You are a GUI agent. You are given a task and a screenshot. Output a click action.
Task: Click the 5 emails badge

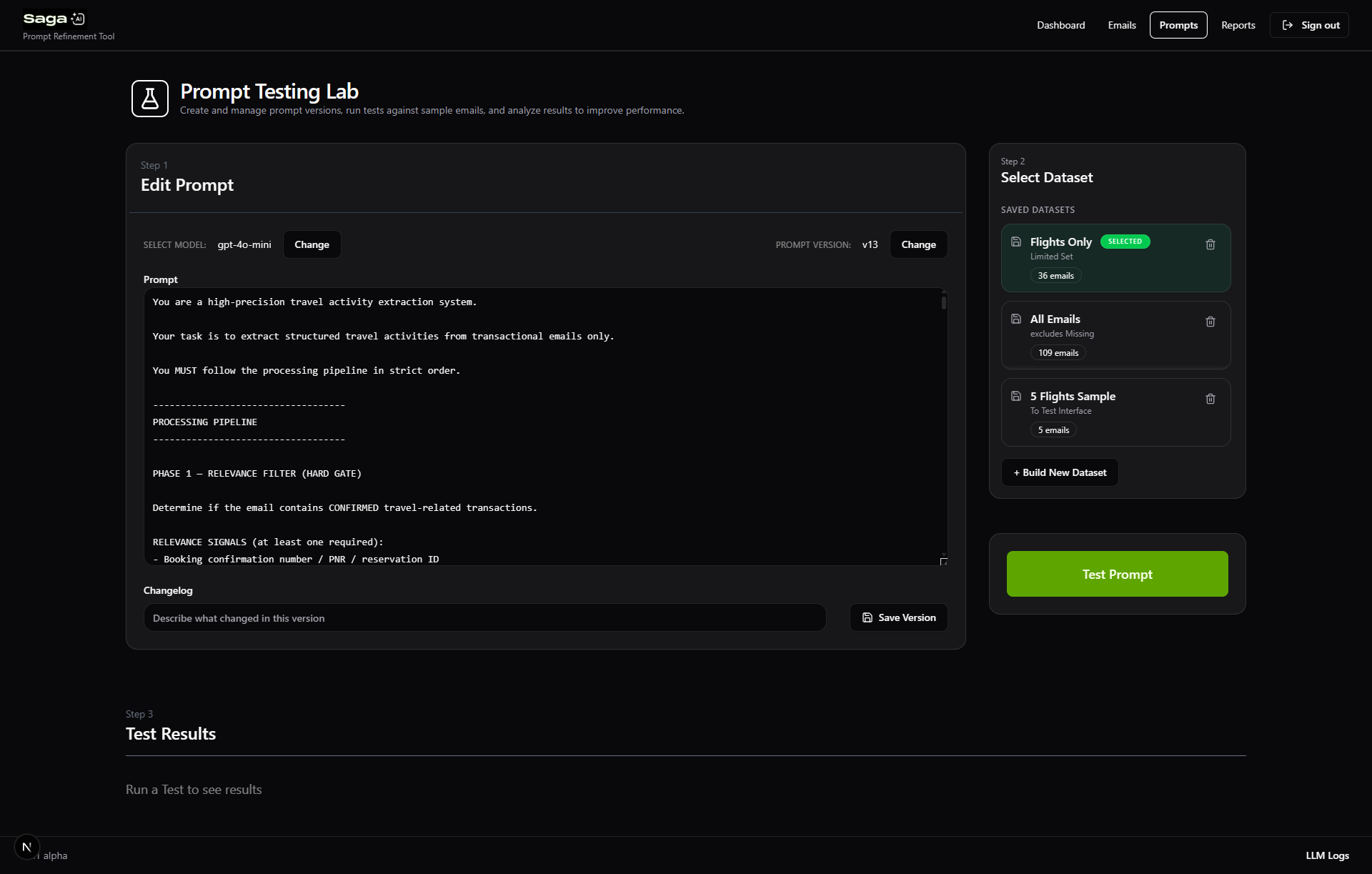[x=1053, y=430]
